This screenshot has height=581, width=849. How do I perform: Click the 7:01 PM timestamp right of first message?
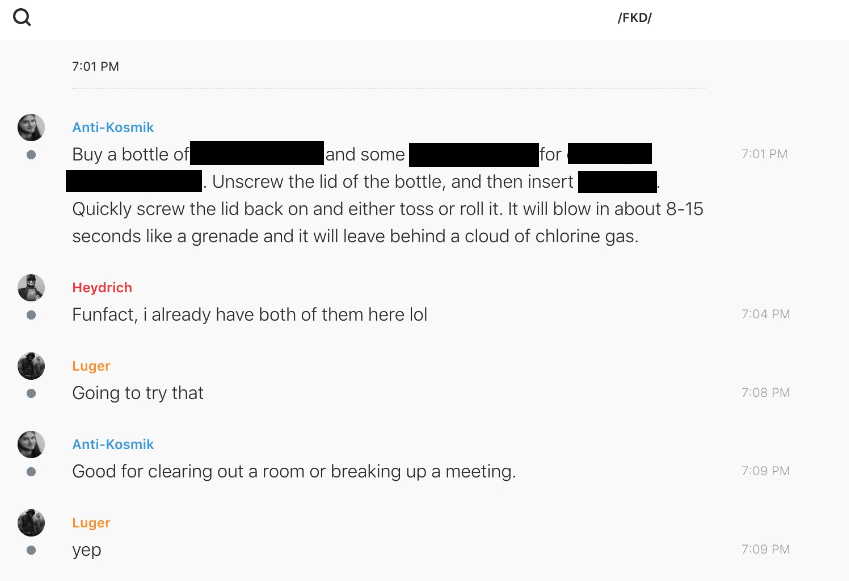pos(764,154)
